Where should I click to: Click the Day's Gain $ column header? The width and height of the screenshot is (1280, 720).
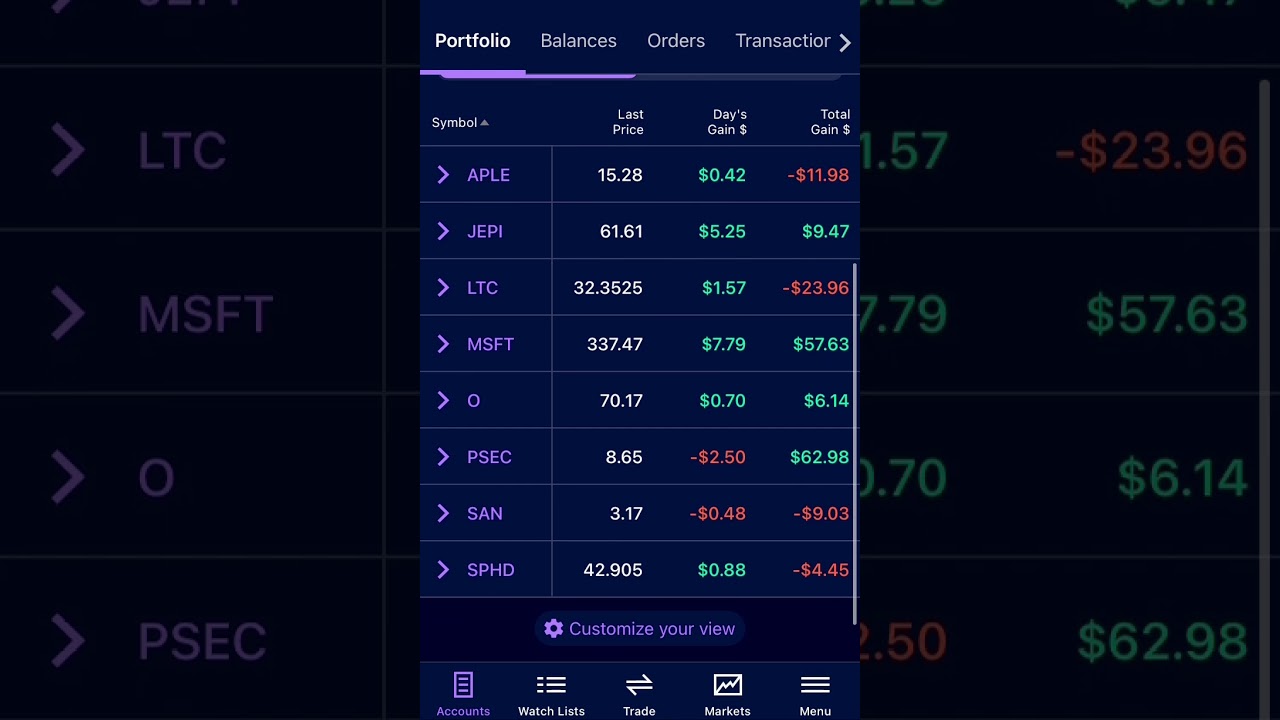pyautogui.click(x=727, y=122)
